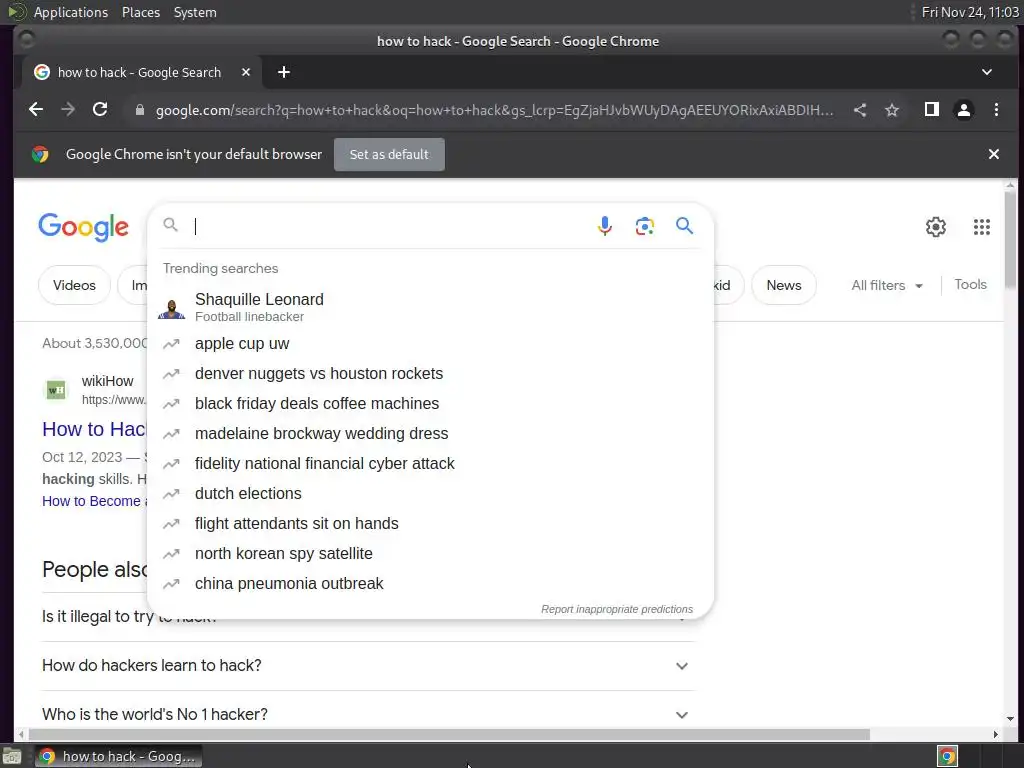The image size is (1024, 768).
Task: Open the Chrome side panel
Action: click(932, 110)
